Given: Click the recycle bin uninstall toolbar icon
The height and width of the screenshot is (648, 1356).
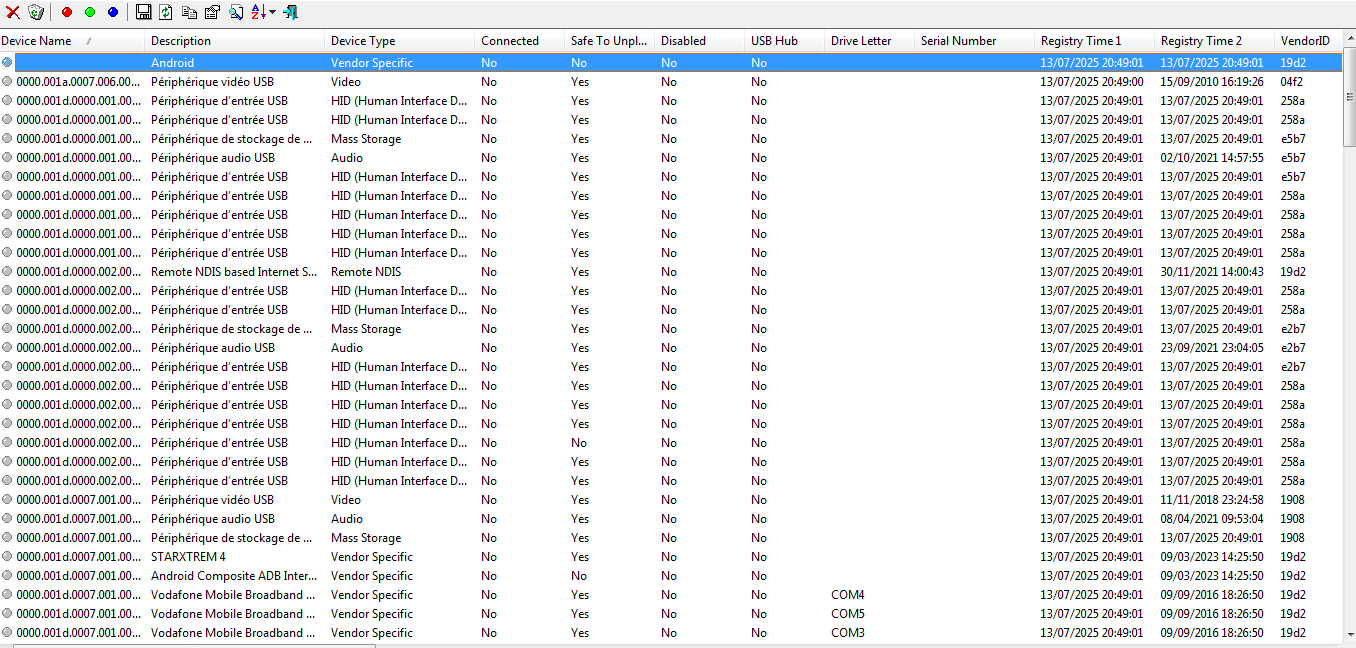Looking at the screenshot, I should coord(36,12).
